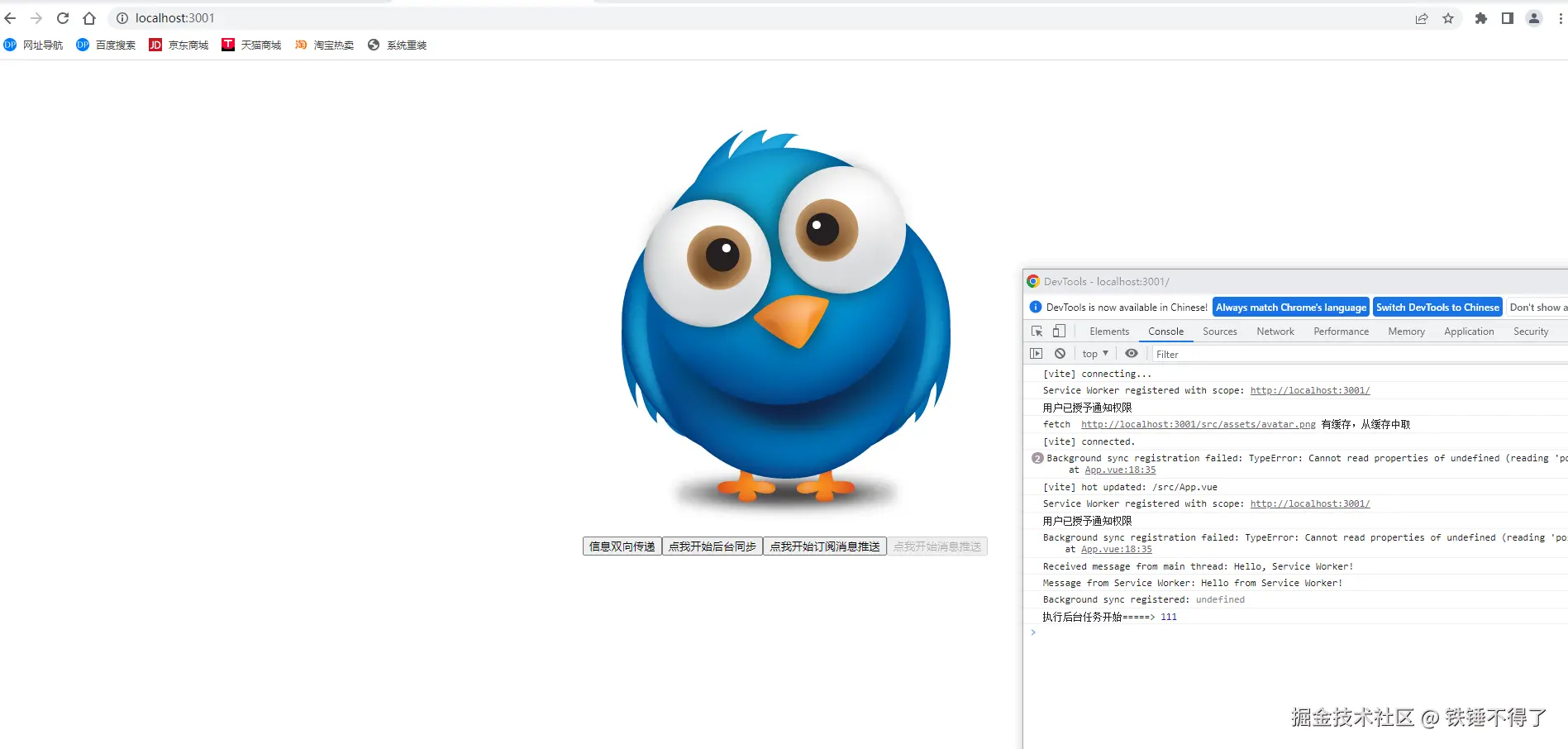Show the console sidebar panel
The height and width of the screenshot is (749, 1568).
point(1037,354)
